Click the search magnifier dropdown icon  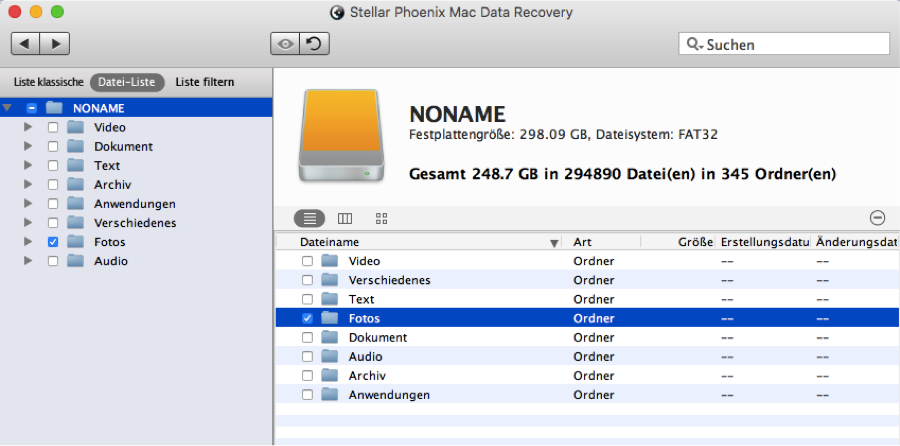point(693,44)
